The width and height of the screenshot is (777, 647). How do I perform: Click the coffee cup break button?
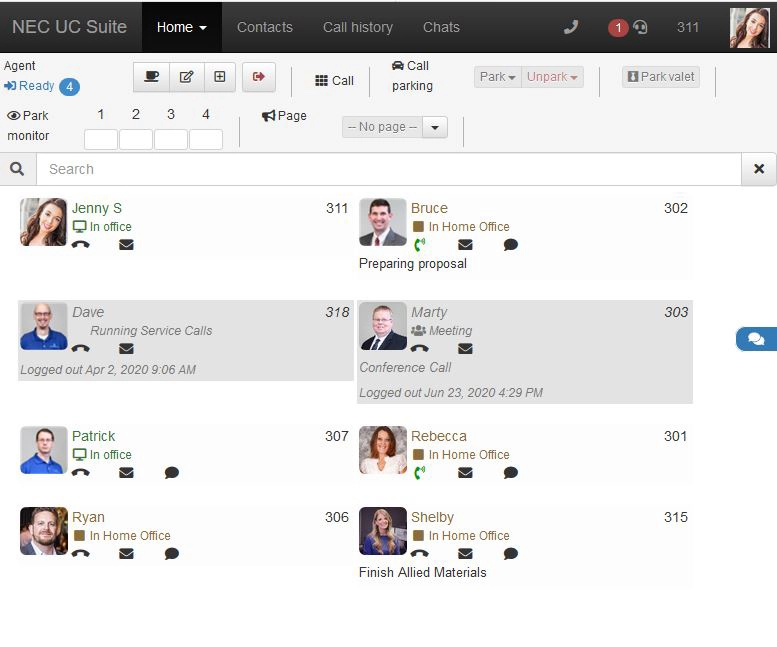151,77
